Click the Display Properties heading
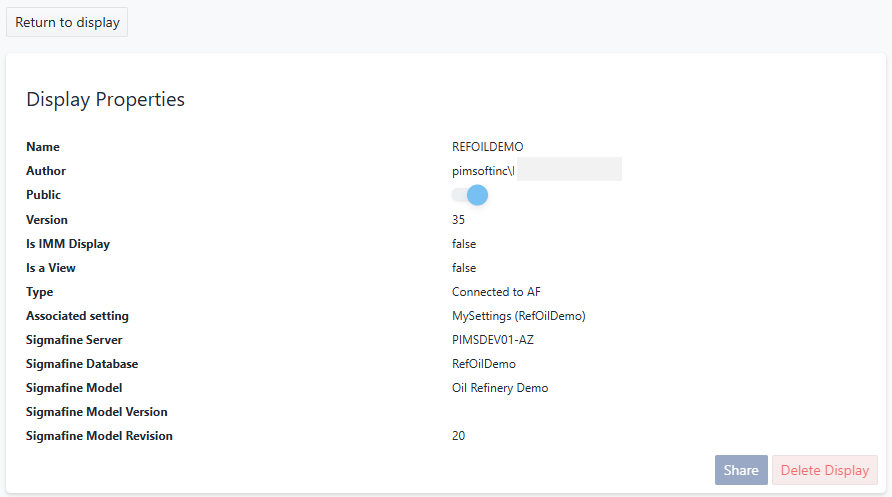892x497 pixels. (x=105, y=99)
